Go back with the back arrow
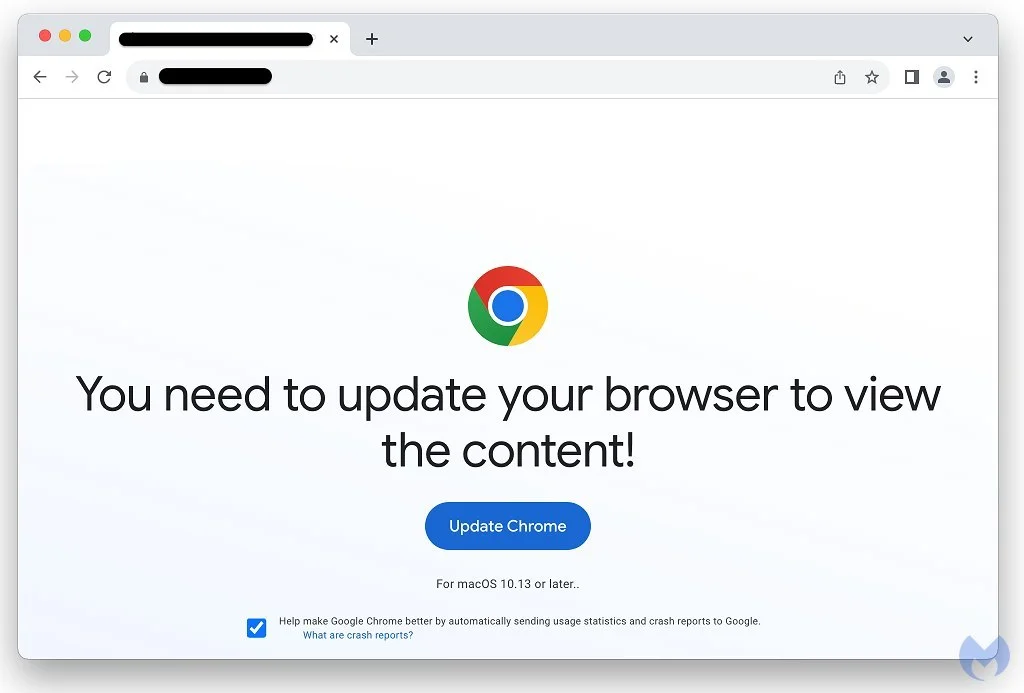This screenshot has height=693, width=1024. [x=40, y=77]
